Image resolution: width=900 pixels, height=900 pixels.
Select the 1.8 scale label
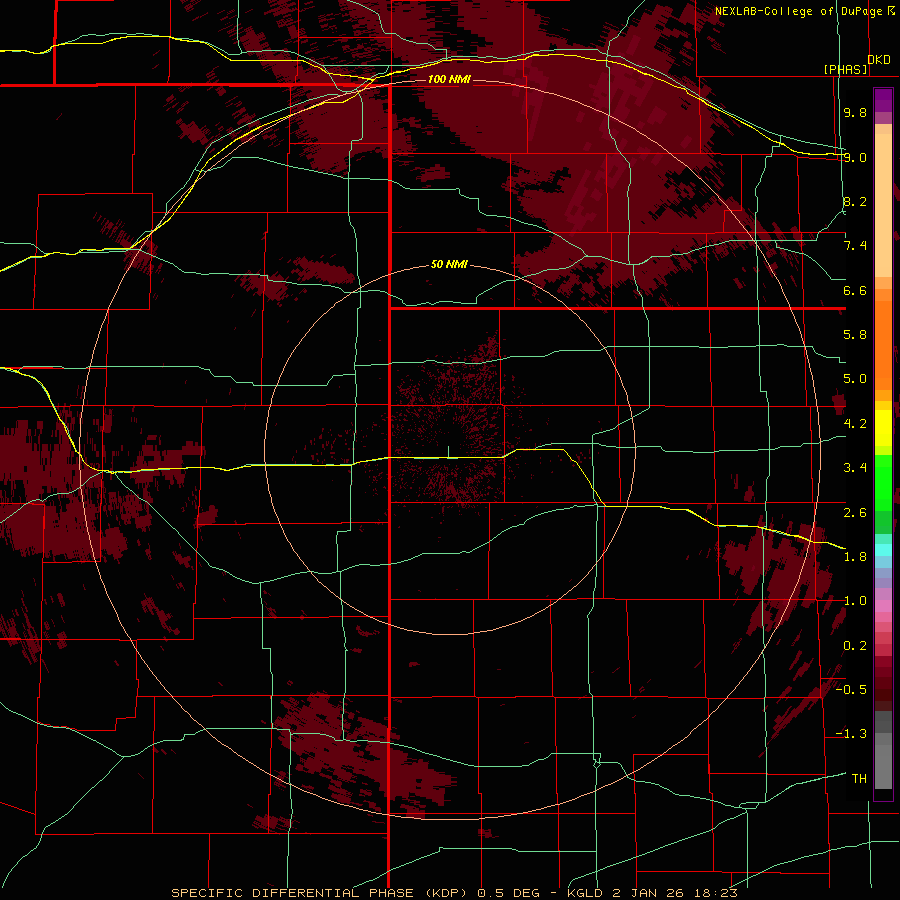coord(855,557)
